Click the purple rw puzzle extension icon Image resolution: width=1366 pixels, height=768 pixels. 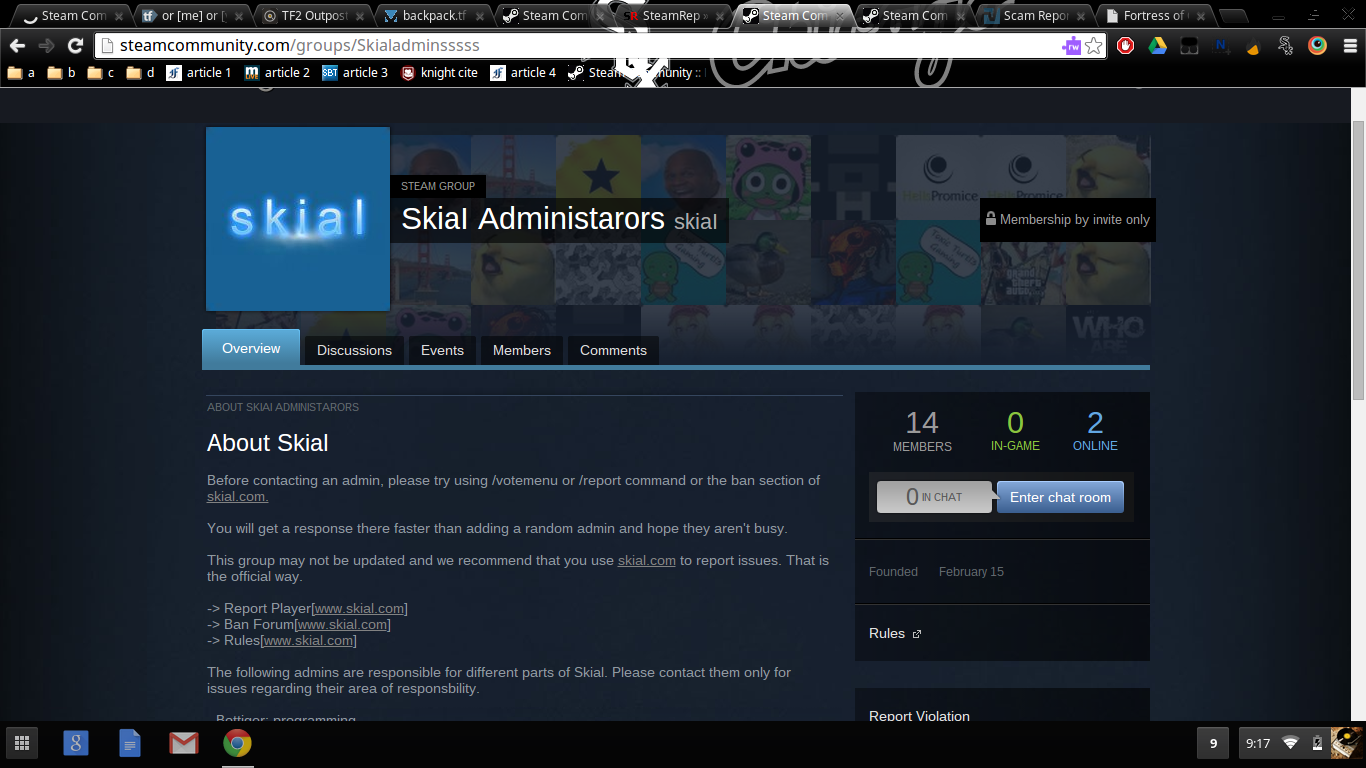click(x=1071, y=46)
